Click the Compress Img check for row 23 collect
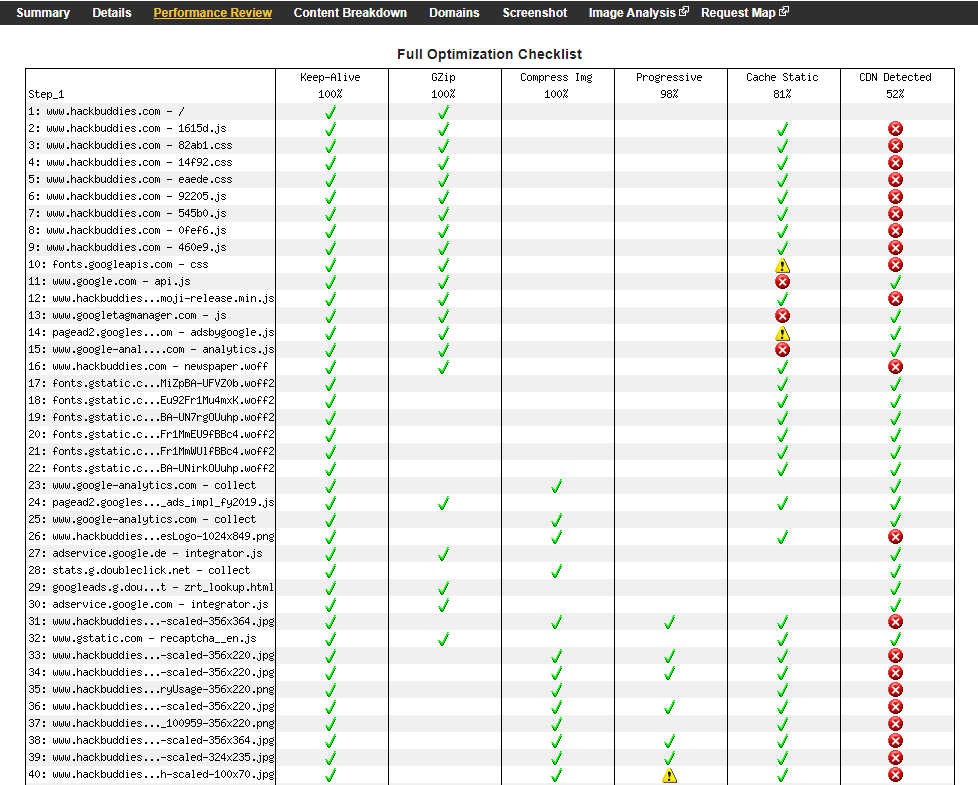Screen dimensions: 978x785 556,486
